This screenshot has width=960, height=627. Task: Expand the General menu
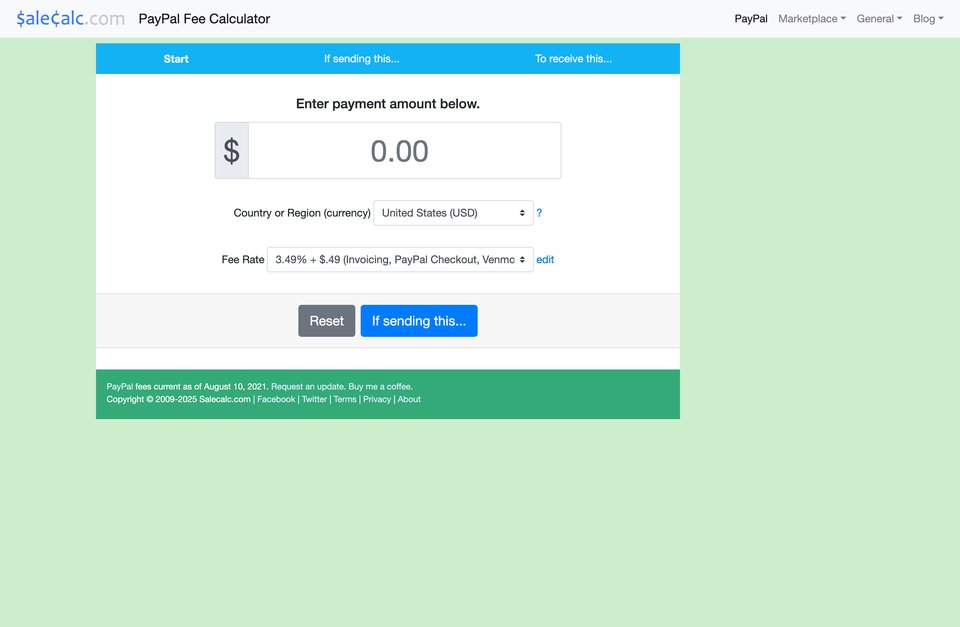pos(879,18)
